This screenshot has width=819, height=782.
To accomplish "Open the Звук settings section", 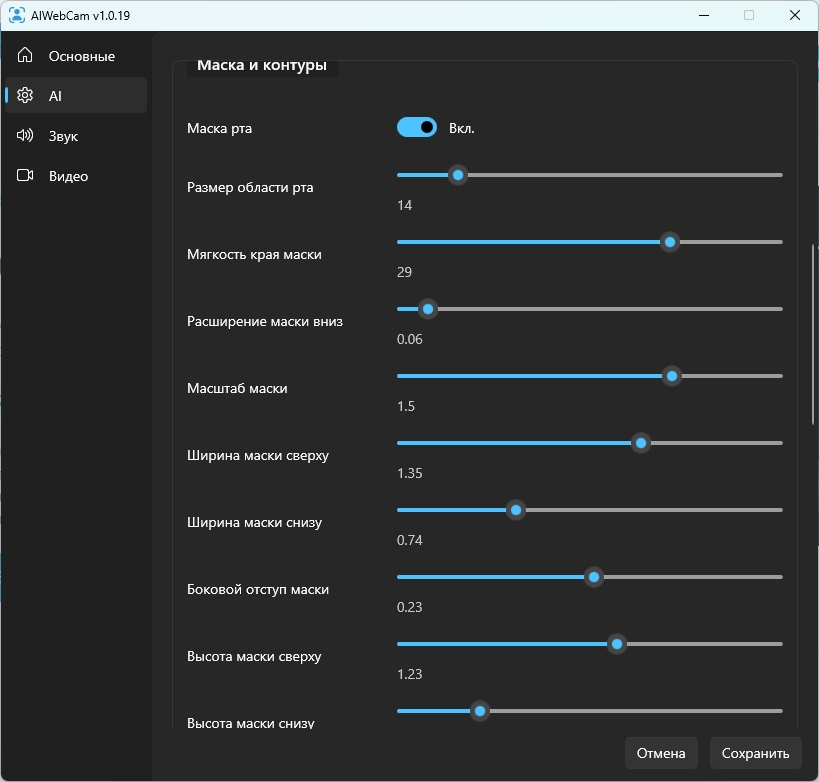I will 76,135.
